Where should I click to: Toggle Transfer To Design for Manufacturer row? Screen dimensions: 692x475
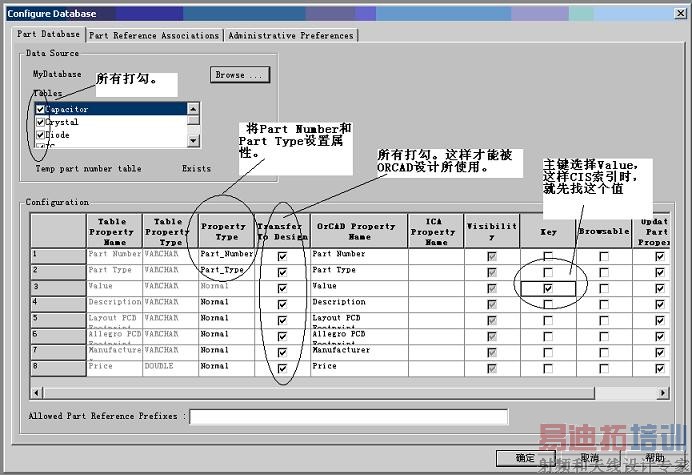[x=282, y=352]
